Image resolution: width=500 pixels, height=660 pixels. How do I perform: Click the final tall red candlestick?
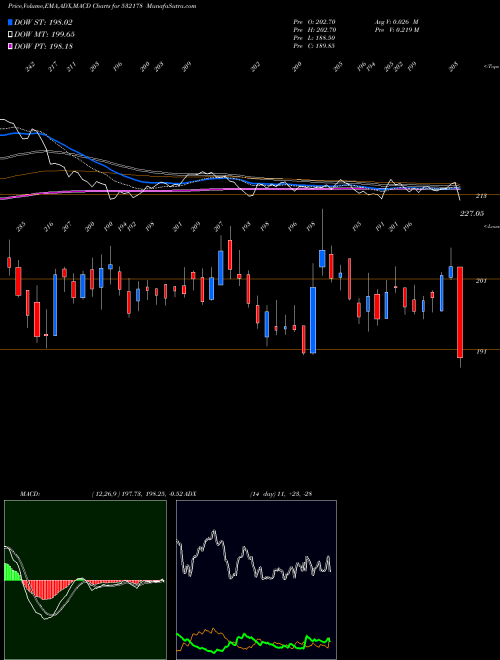(460, 312)
